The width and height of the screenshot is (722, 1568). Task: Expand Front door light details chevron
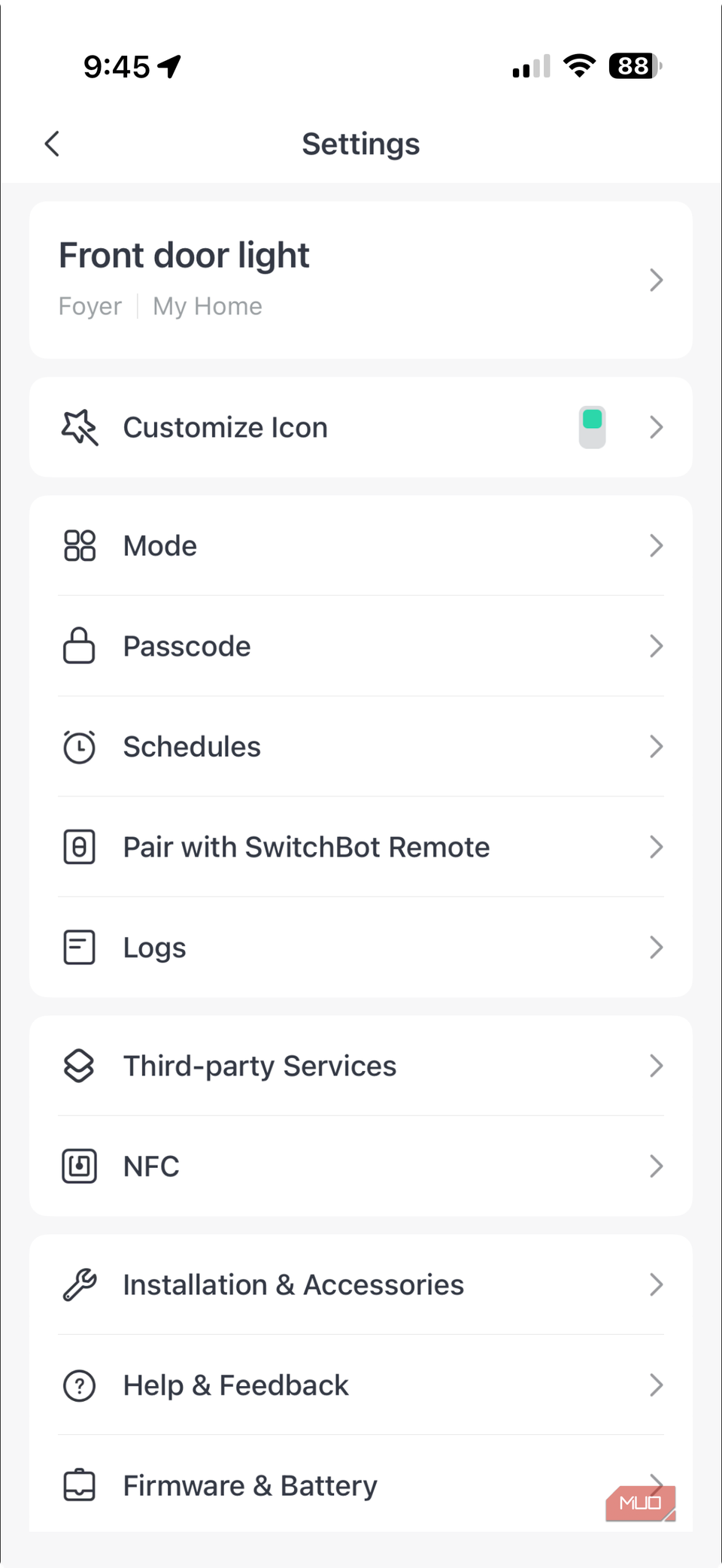point(656,280)
